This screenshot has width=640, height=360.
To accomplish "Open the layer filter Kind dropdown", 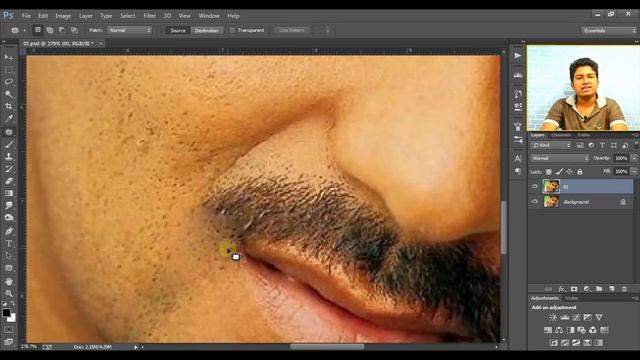I will tap(551, 145).
